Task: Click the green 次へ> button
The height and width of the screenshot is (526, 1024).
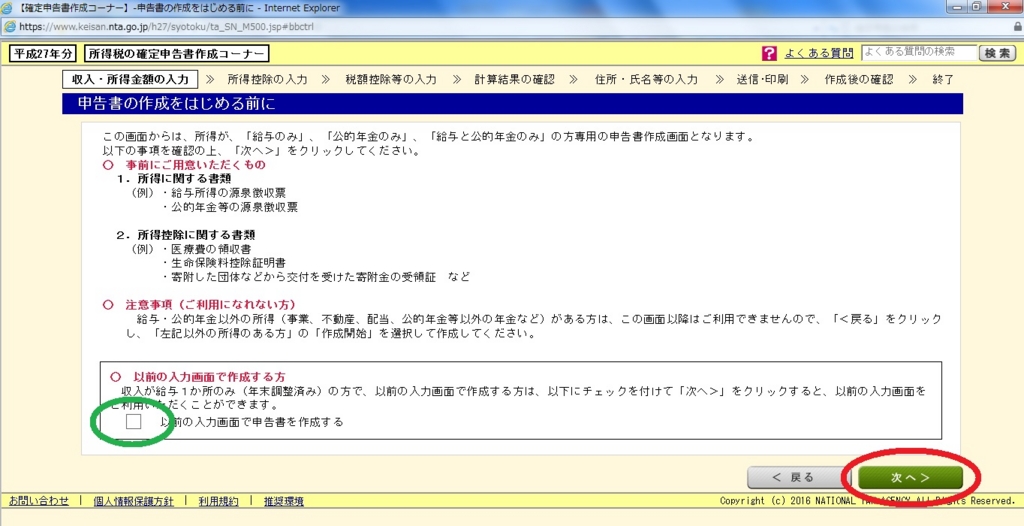Action: click(x=910, y=477)
